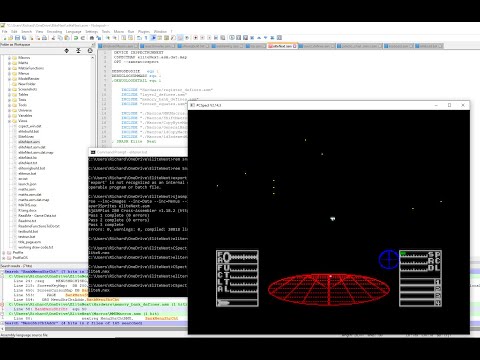Select title_page.asm in the workspace tree
The width and height of the screenshot is (480, 360).
30,242
